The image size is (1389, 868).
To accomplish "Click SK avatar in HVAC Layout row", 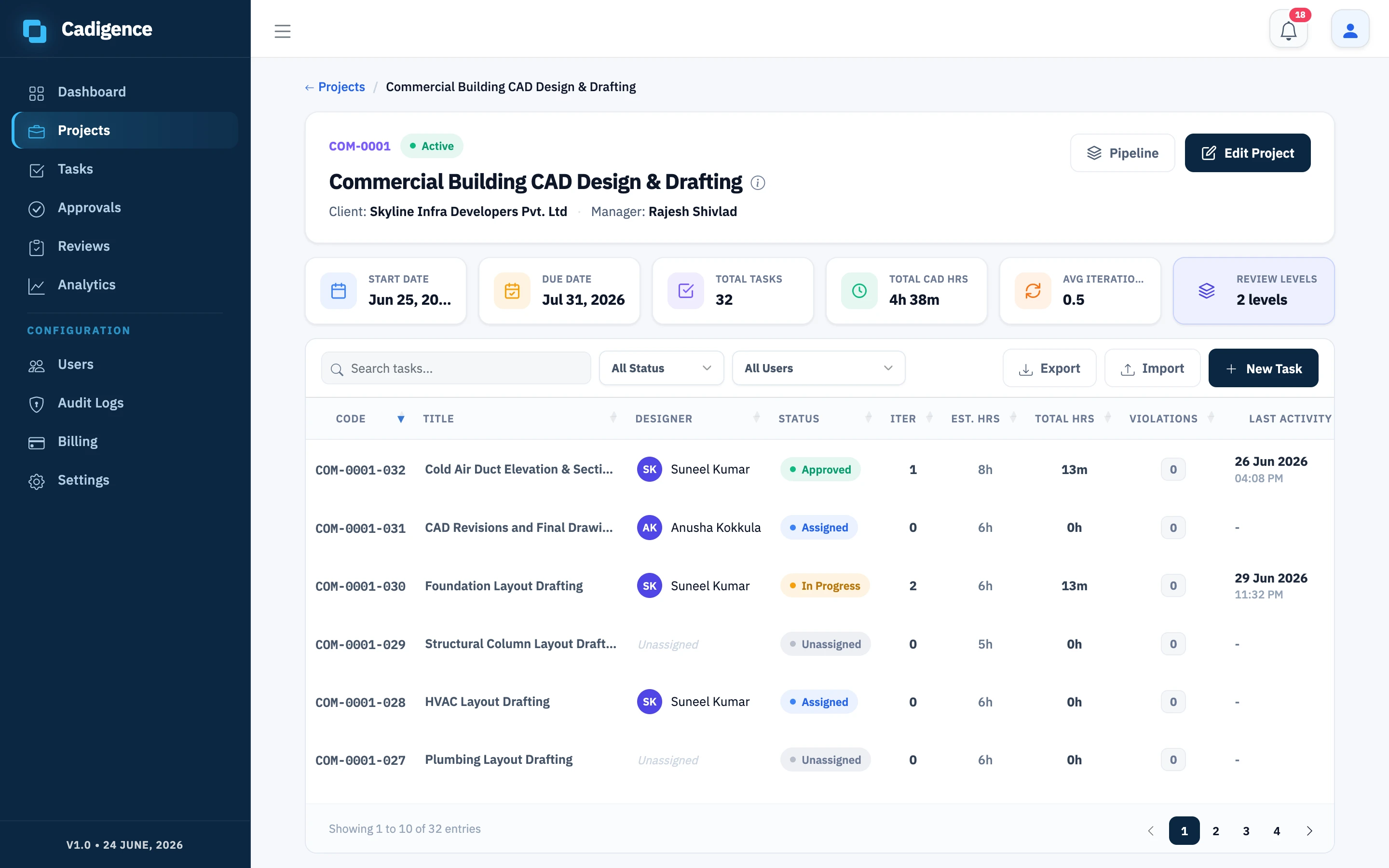I will (649, 702).
